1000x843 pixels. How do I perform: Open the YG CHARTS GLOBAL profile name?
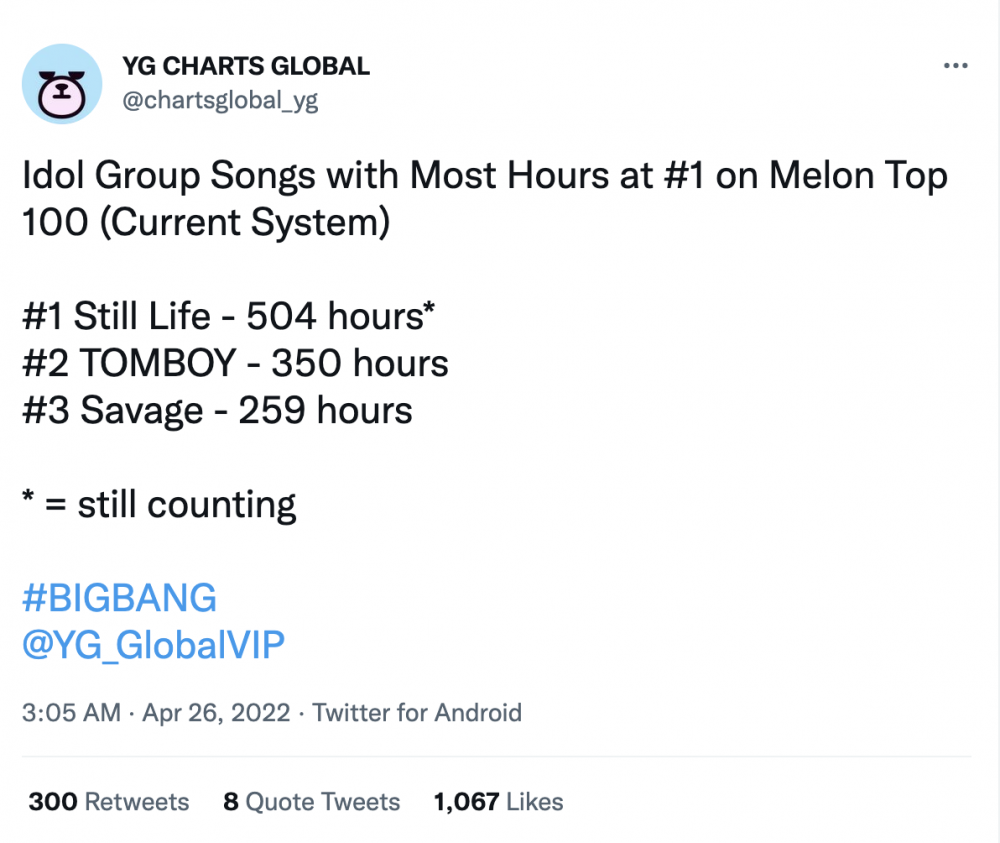246,66
